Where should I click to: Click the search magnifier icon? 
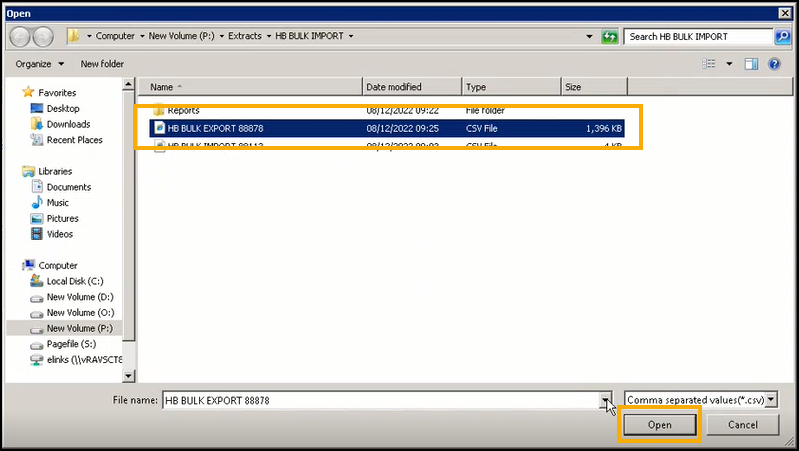click(782, 36)
